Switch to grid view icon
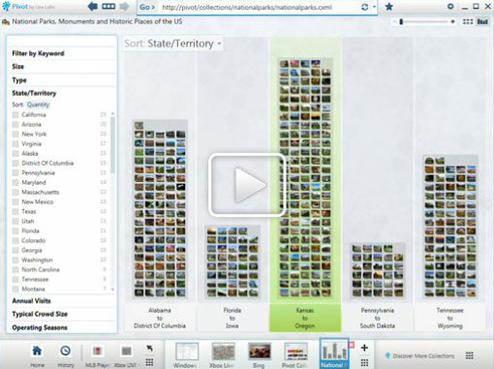This screenshot has height=369, width=494. tap(468, 22)
